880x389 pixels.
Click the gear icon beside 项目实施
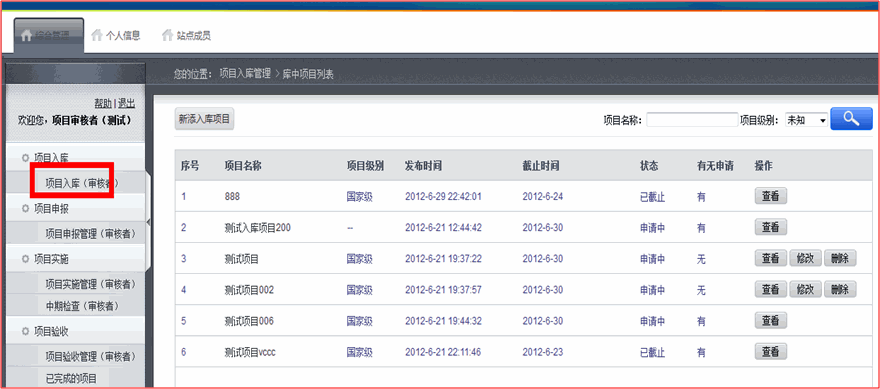pos(25,259)
